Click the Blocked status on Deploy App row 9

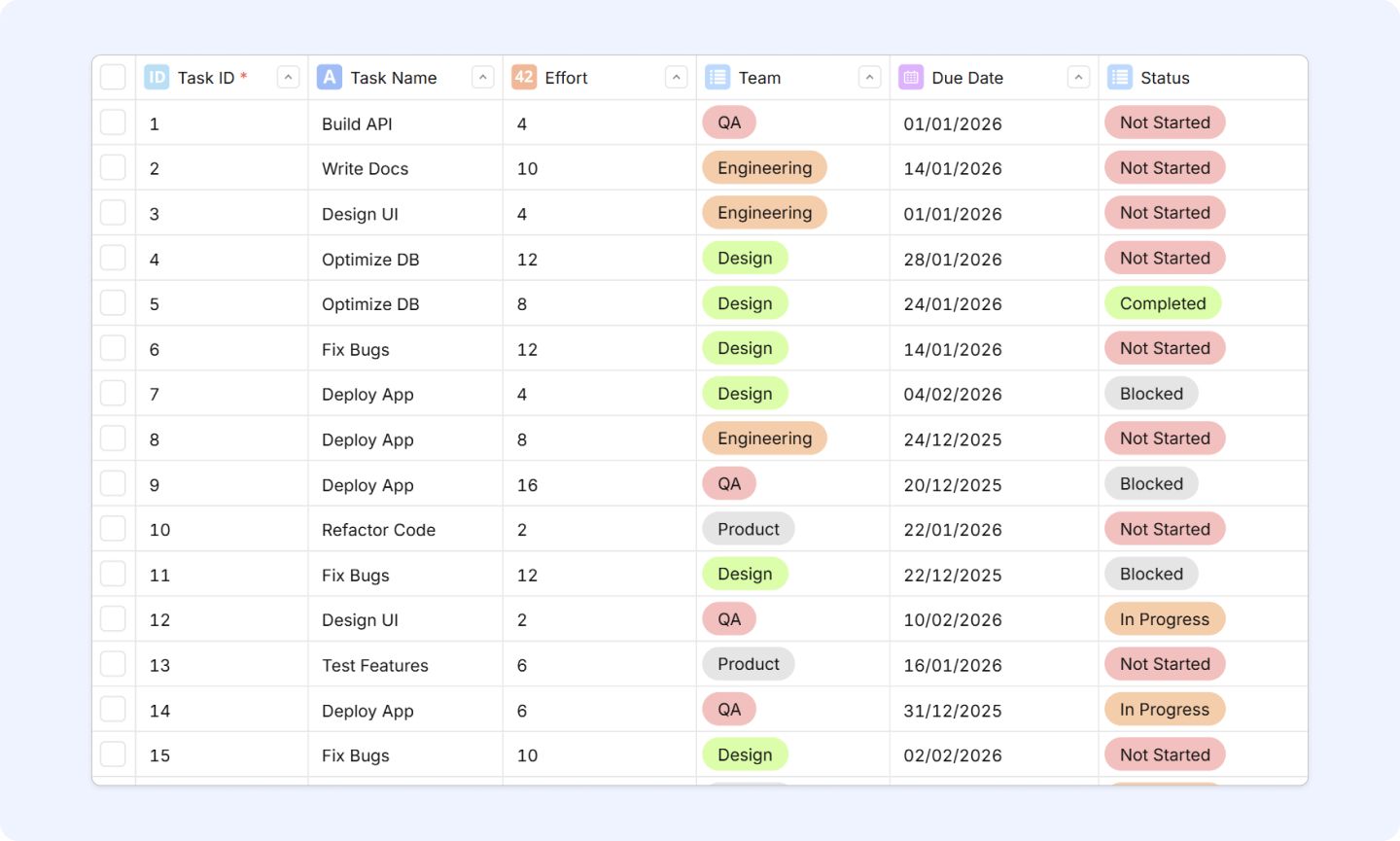(1151, 483)
